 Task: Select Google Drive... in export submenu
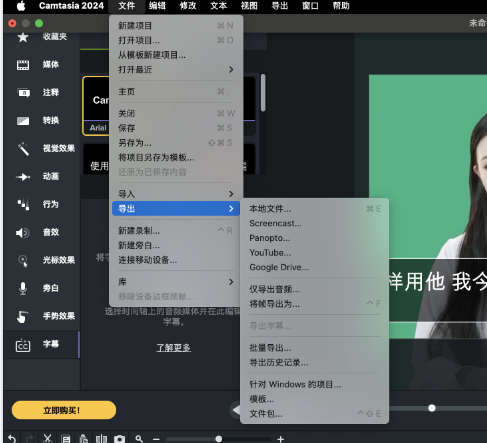pyautogui.click(x=314, y=267)
